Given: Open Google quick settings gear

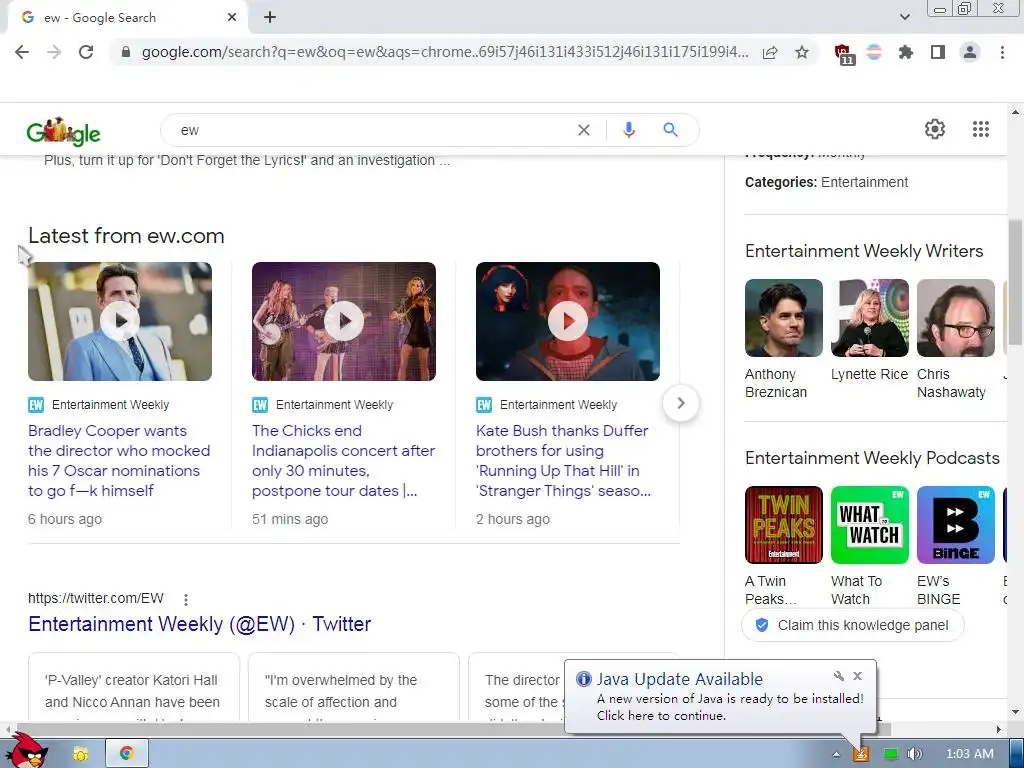Looking at the screenshot, I should [x=935, y=129].
